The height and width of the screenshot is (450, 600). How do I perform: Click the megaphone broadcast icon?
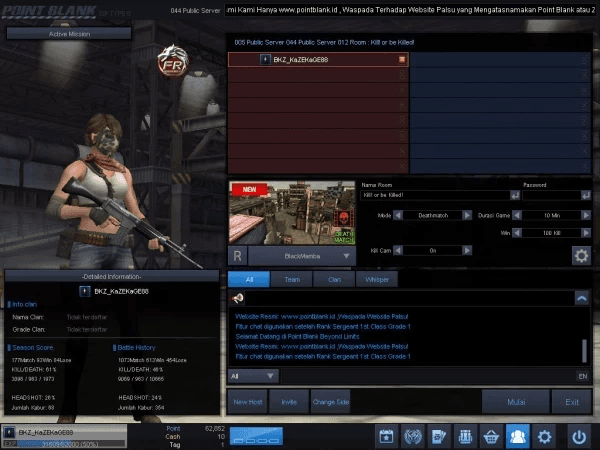pyautogui.click(x=237, y=298)
